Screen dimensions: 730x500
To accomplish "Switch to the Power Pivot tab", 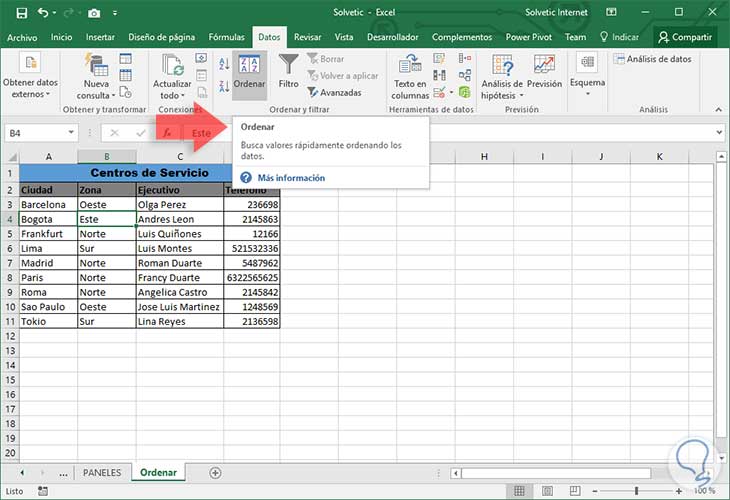I will click(528, 37).
